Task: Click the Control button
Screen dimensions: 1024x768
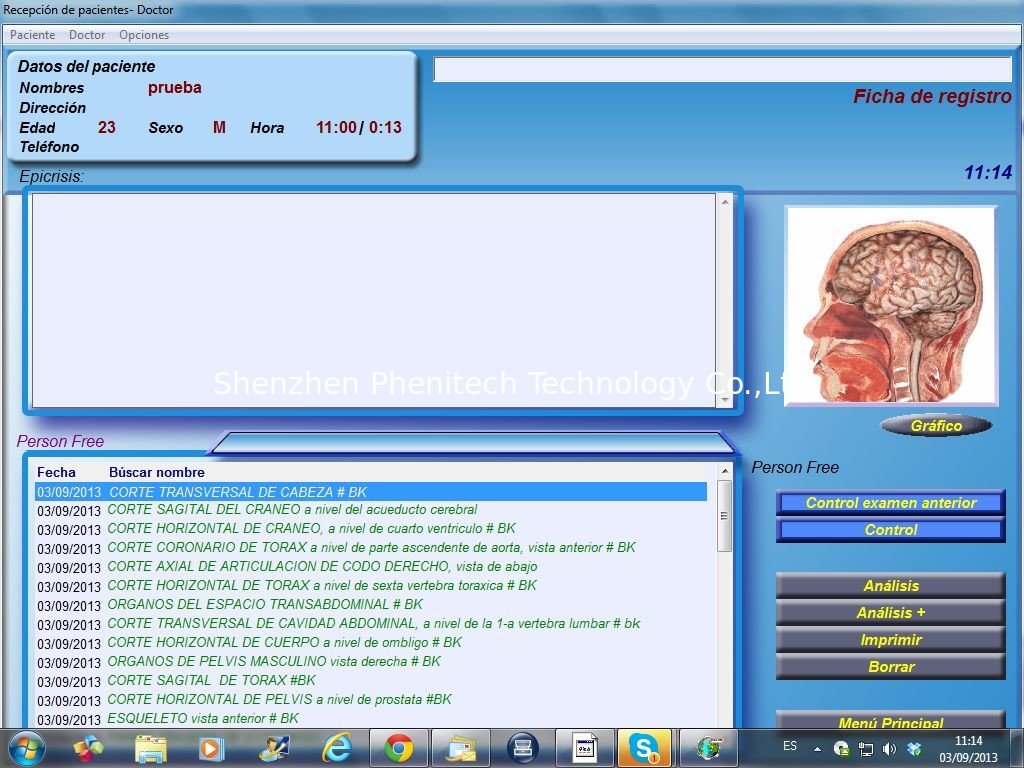Action: pyautogui.click(x=891, y=530)
